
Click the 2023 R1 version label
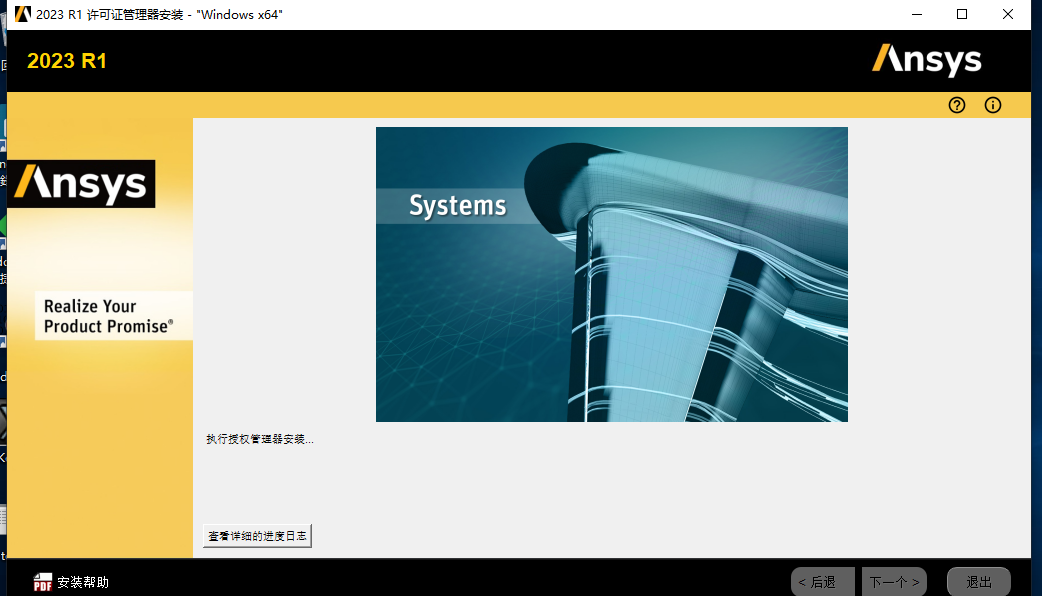[x=66, y=61]
